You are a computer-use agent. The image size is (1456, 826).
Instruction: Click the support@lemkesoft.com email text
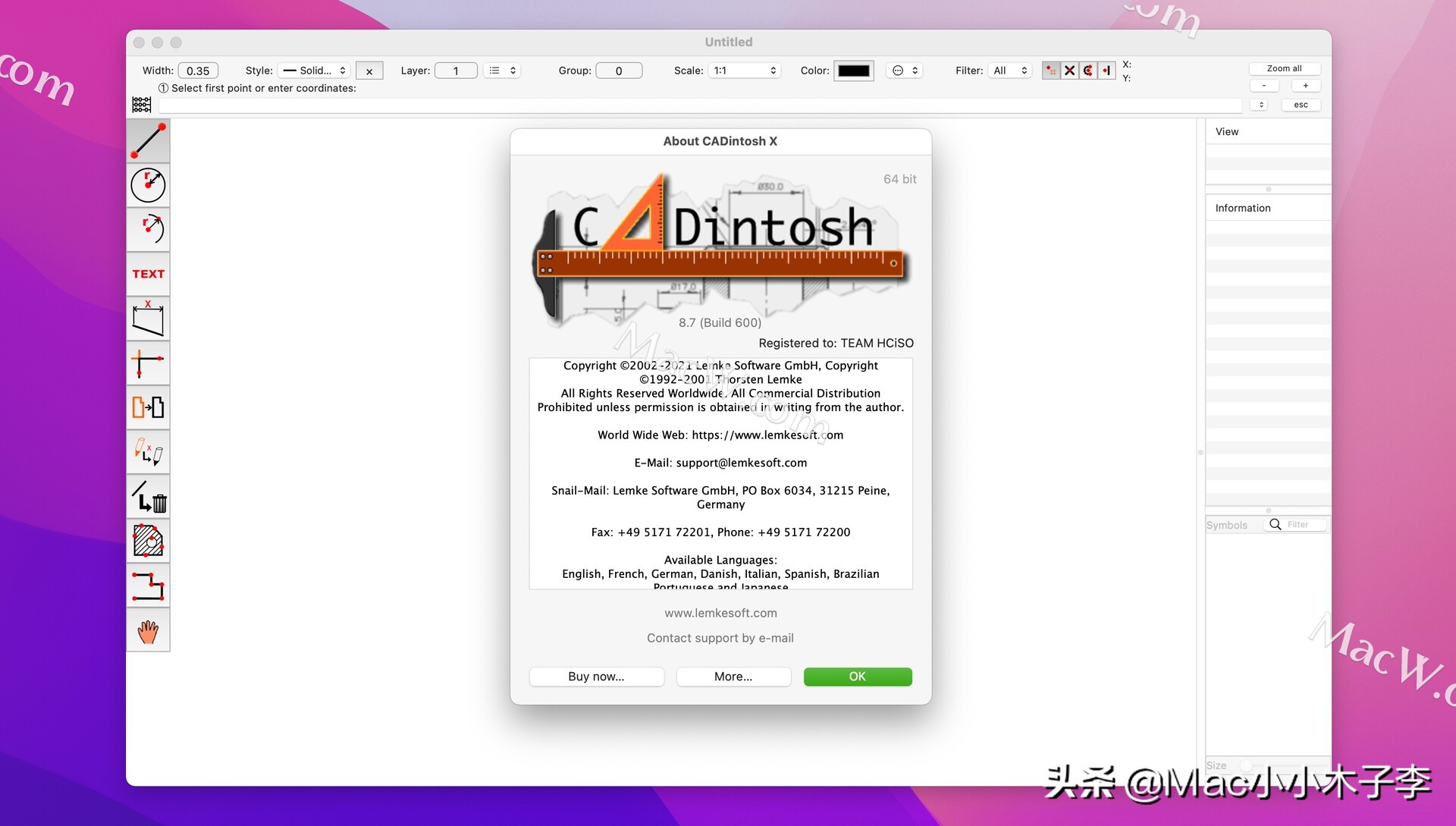(x=741, y=463)
